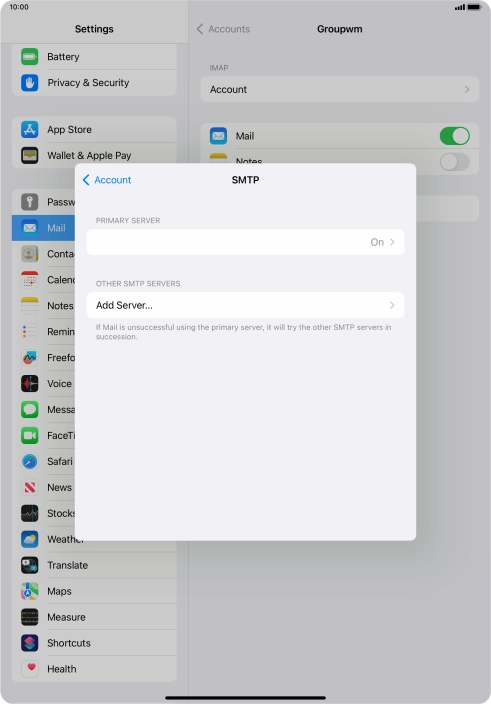Tap the Add Server… label
The width and height of the screenshot is (491, 704).
124,305
